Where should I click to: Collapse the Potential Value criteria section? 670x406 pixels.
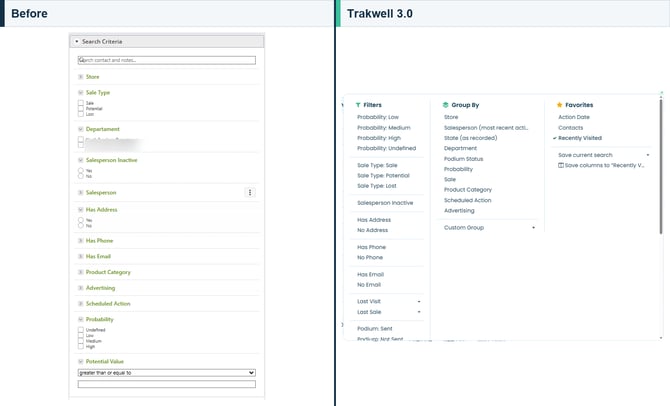(80, 362)
